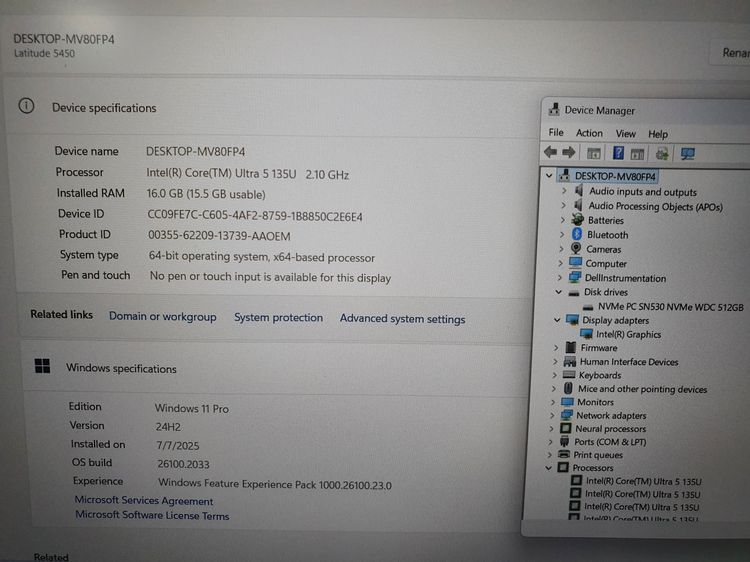
Task: Click the Network adapters category icon
Action: [x=567, y=415]
